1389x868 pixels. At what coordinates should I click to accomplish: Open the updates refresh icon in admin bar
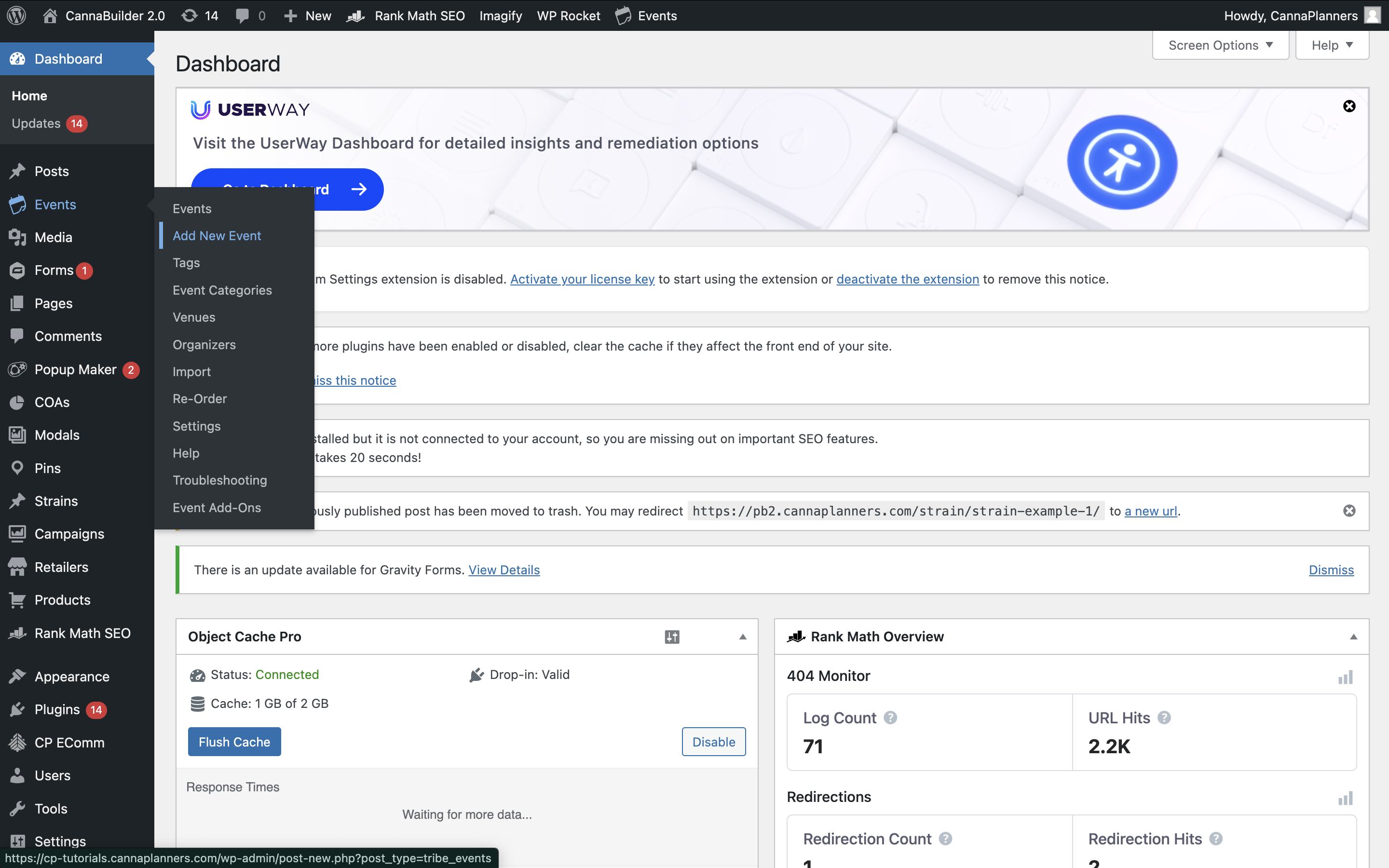190,15
